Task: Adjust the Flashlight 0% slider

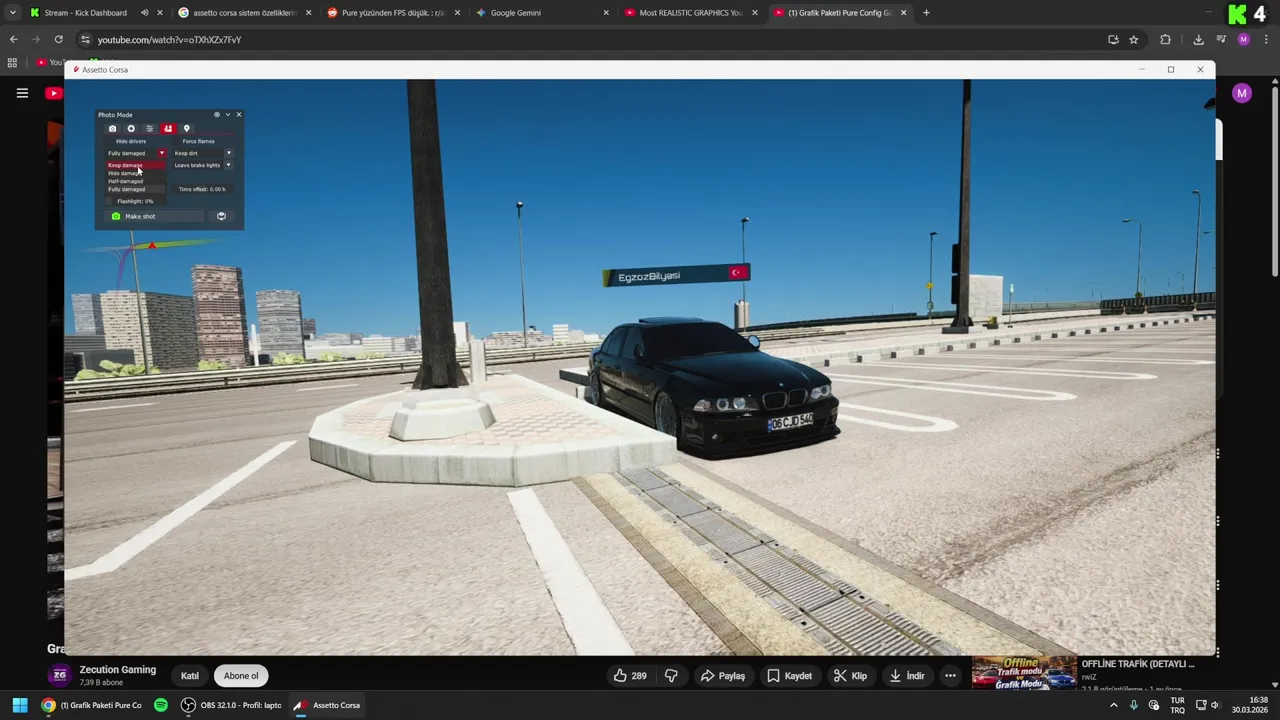Action: point(135,201)
